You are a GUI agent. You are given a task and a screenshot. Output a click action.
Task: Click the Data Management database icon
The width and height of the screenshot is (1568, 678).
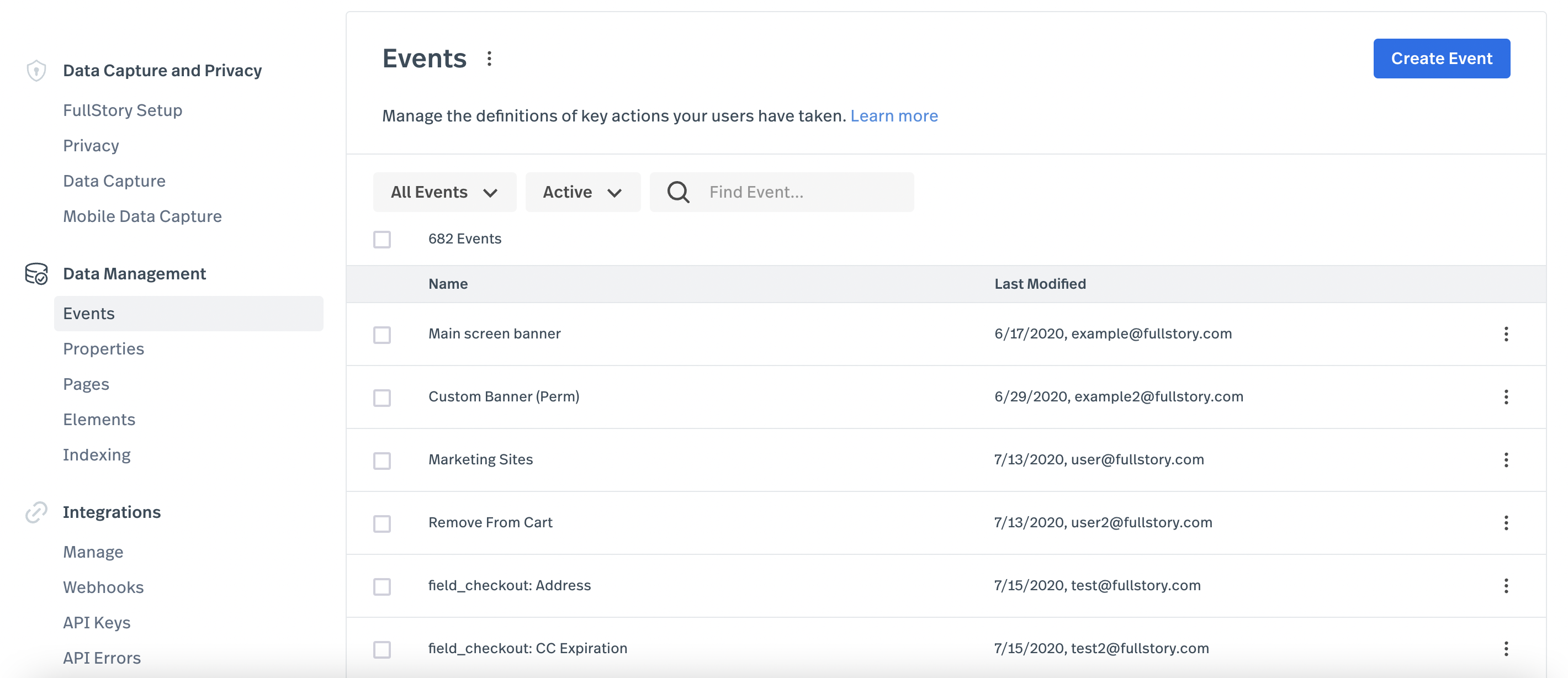(x=36, y=274)
